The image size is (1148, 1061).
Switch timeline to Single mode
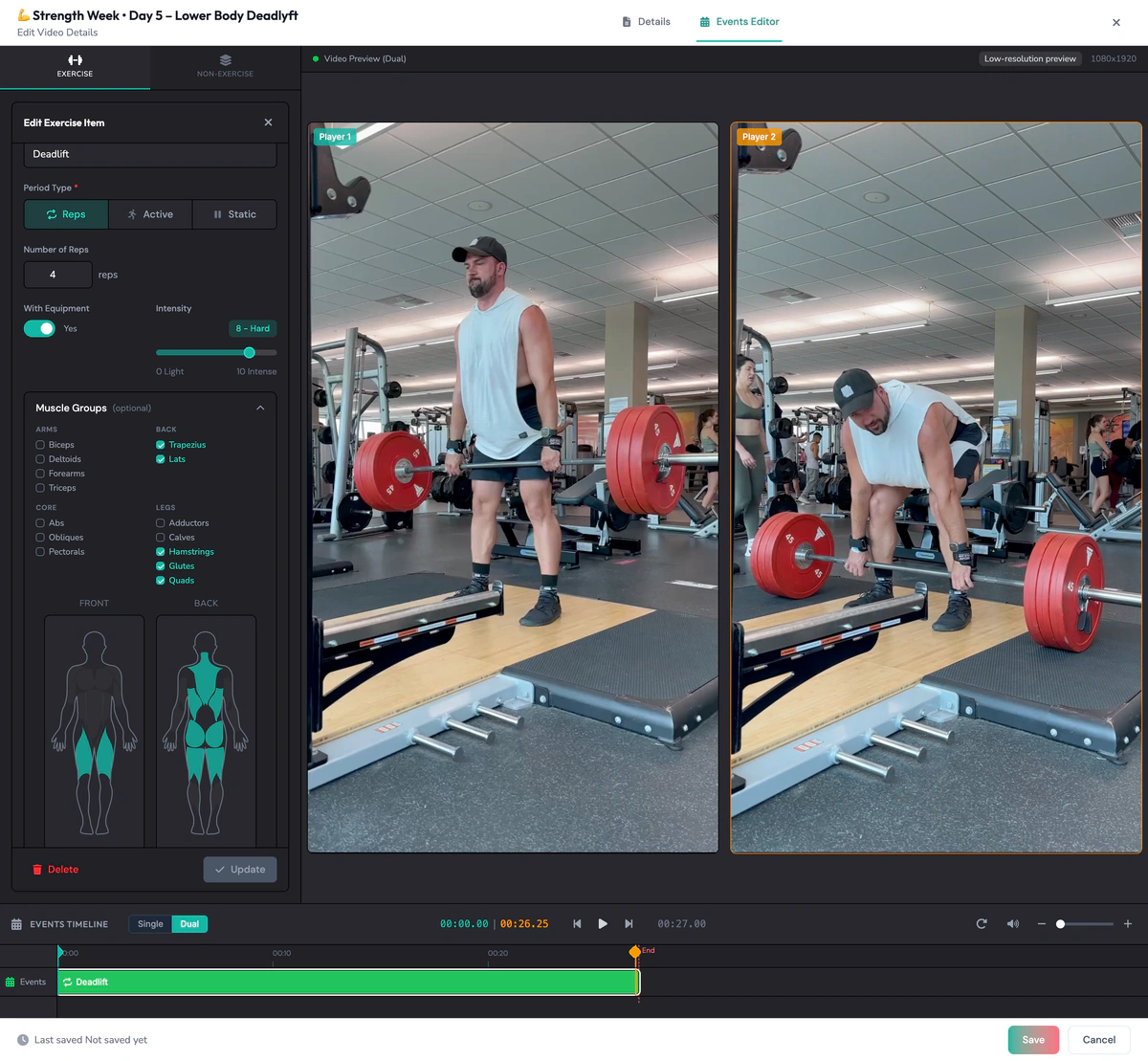pos(150,924)
